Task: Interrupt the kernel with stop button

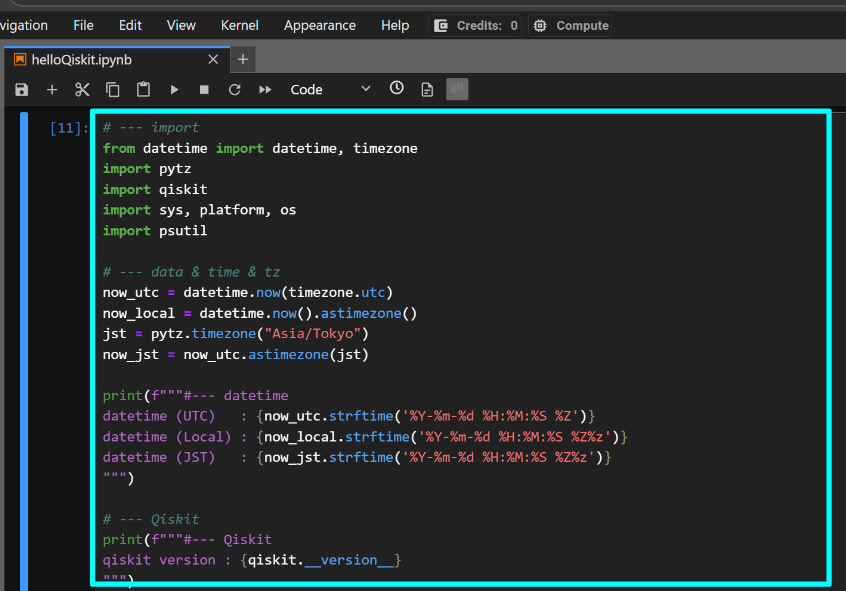Action: [x=204, y=90]
